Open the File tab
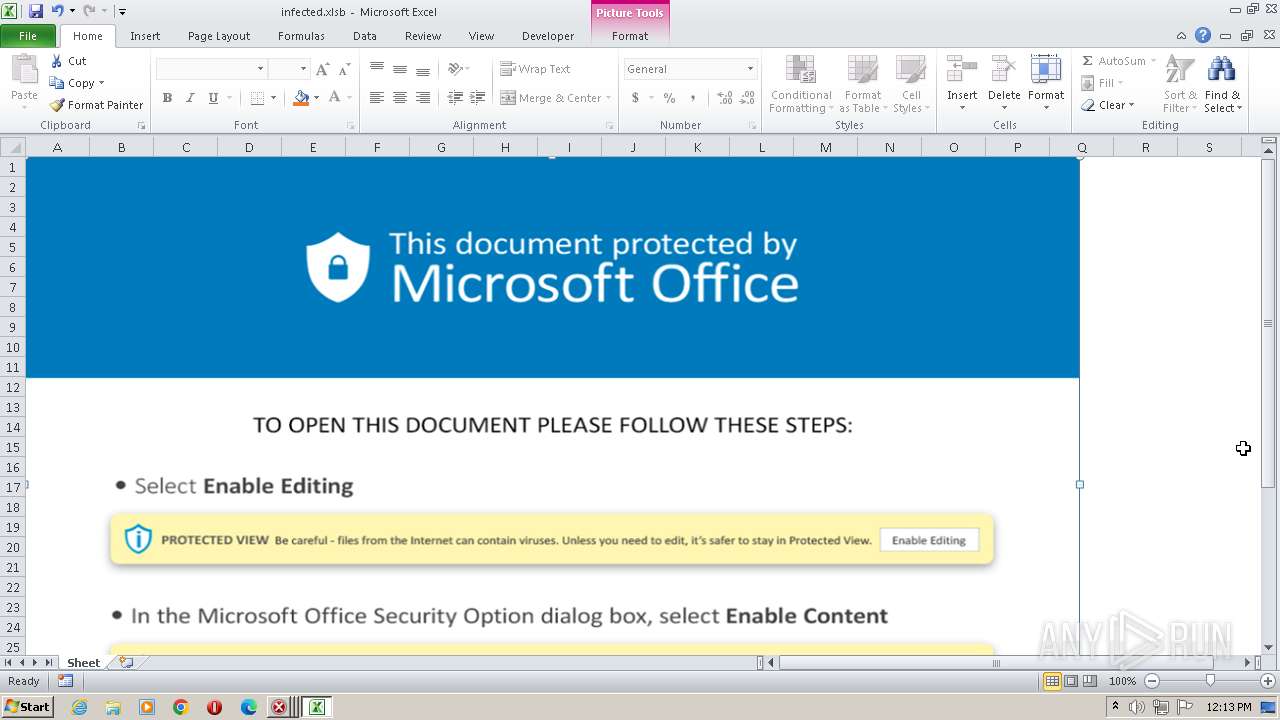Image resolution: width=1280 pixels, height=720 pixels. [28, 36]
